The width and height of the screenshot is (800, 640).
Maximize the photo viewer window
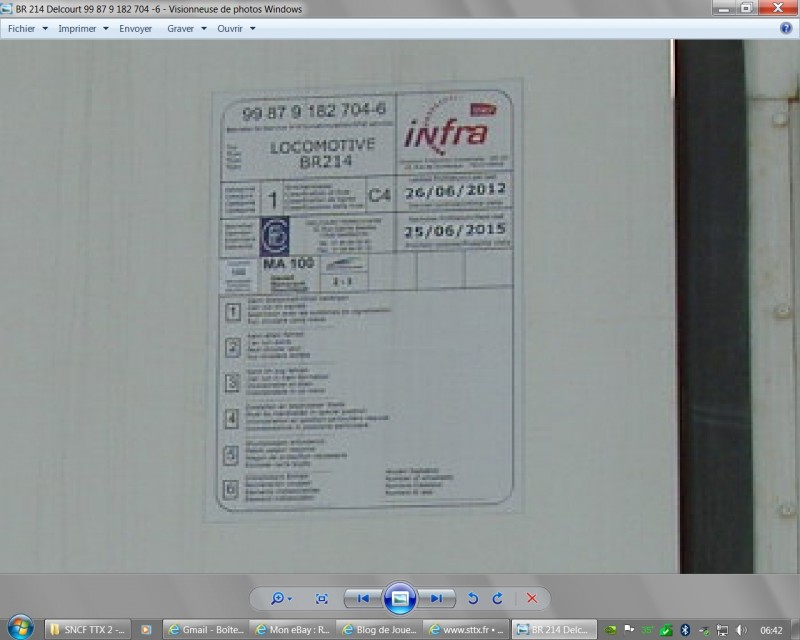746,8
